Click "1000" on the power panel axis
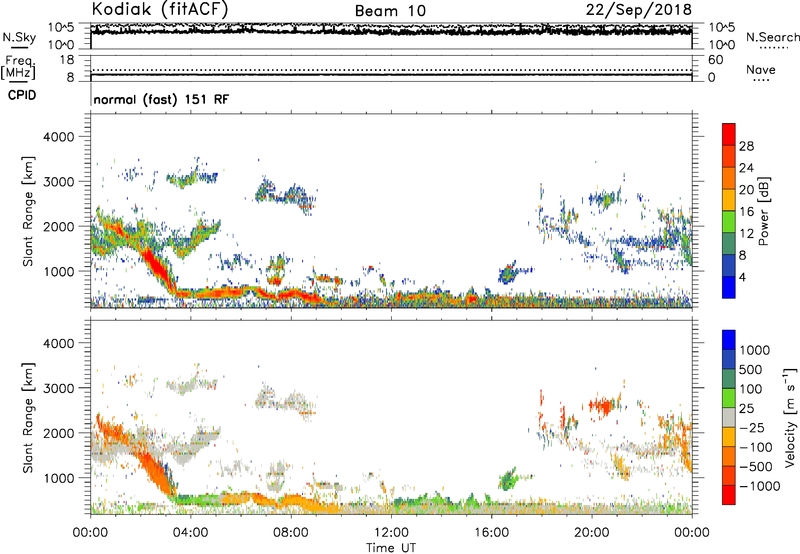 (x=59, y=271)
